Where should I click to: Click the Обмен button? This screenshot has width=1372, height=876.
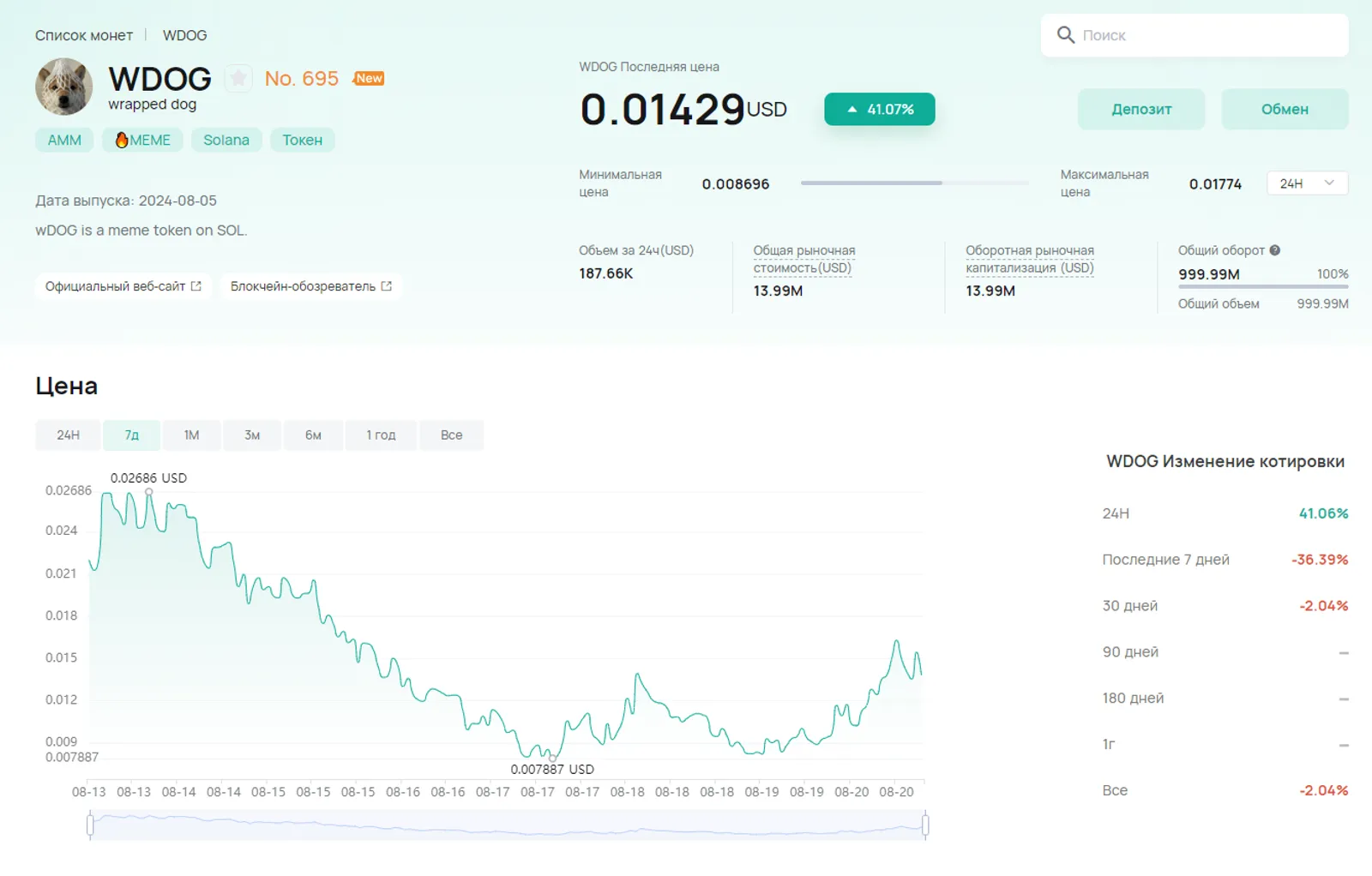(x=1285, y=110)
